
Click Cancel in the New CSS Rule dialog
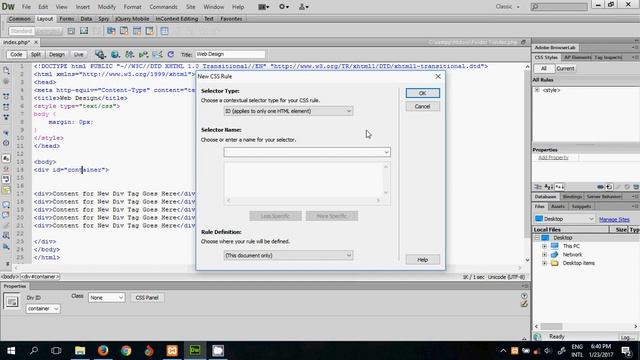[x=422, y=107]
